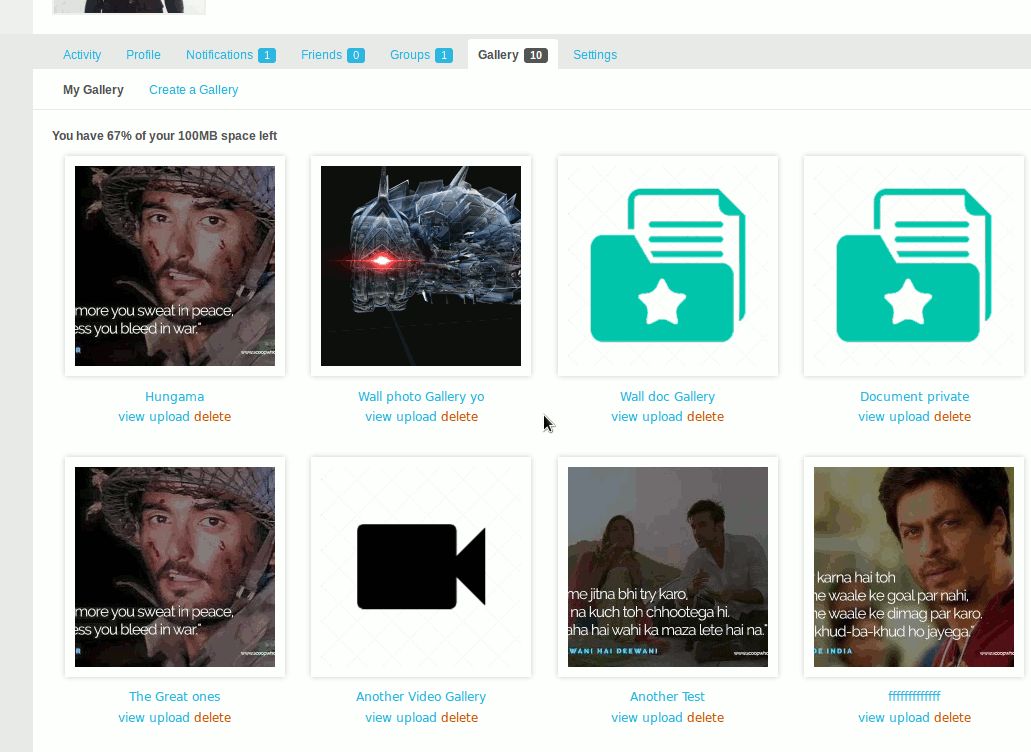This screenshot has height=752, width=1031.
Task: Delete the Hungama gallery
Action: pyautogui.click(x=212, y=416)
